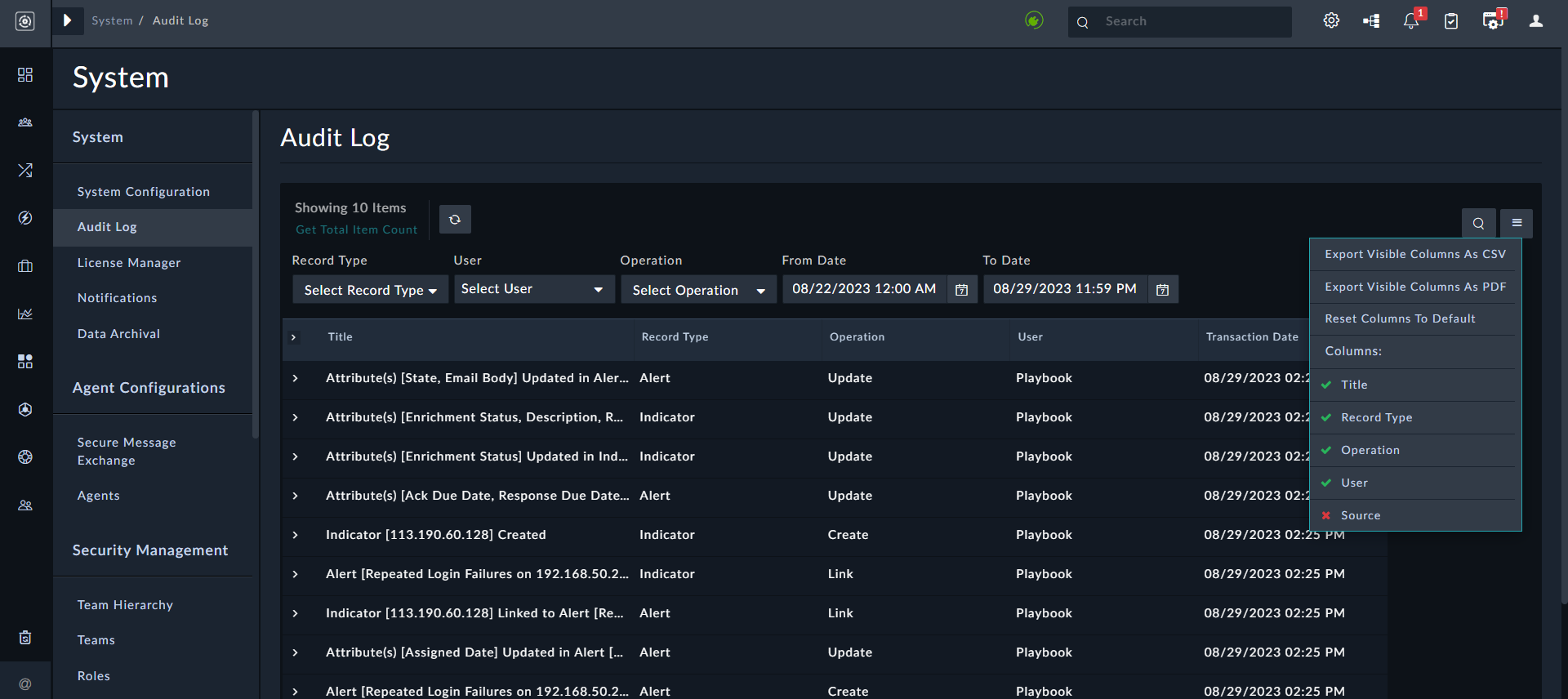Screen dimensions: 1568x699
Task: Sort by Record Type column header
Action: click(x=675, y=337)
